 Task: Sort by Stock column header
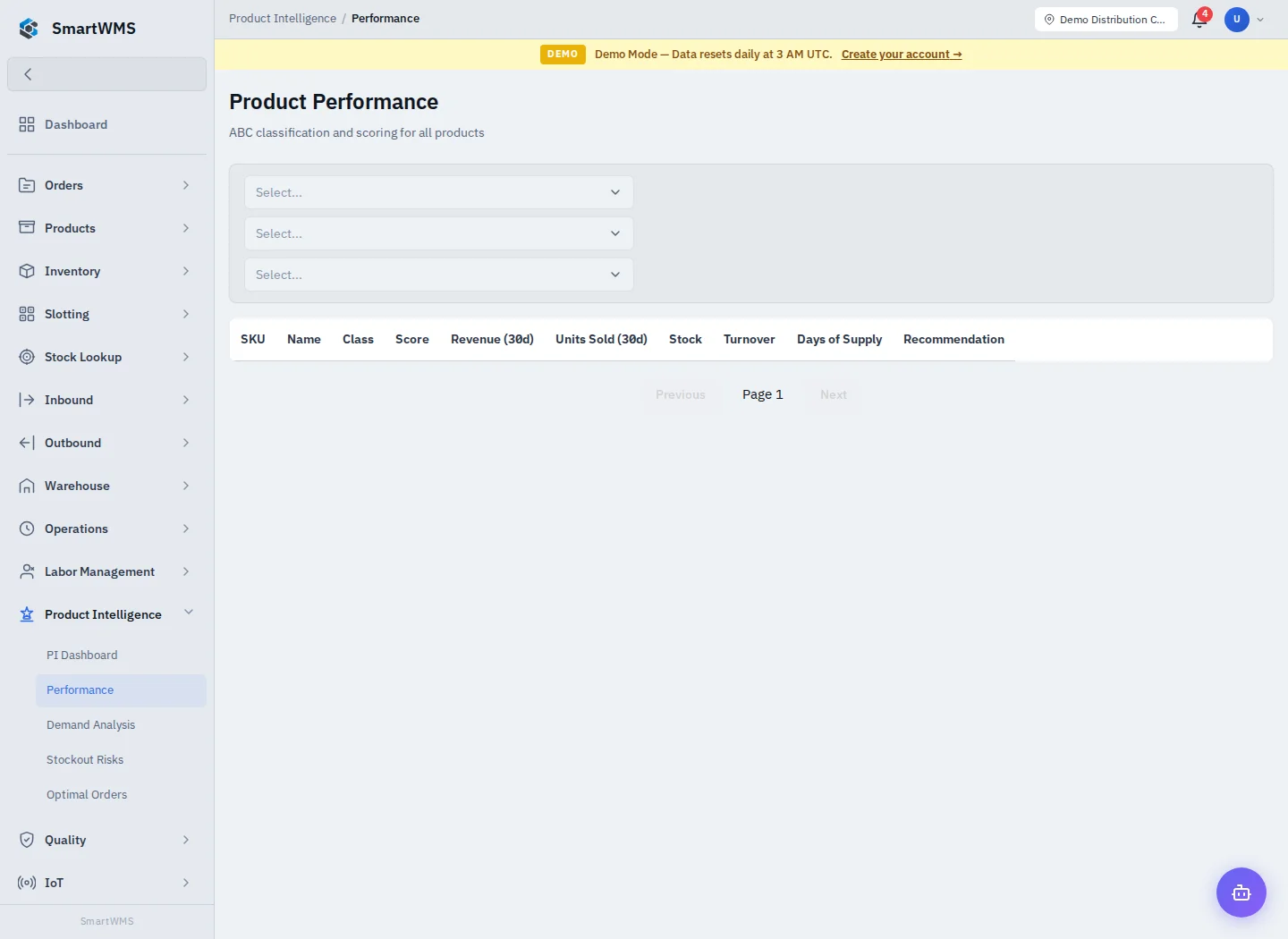click(685, 339)
